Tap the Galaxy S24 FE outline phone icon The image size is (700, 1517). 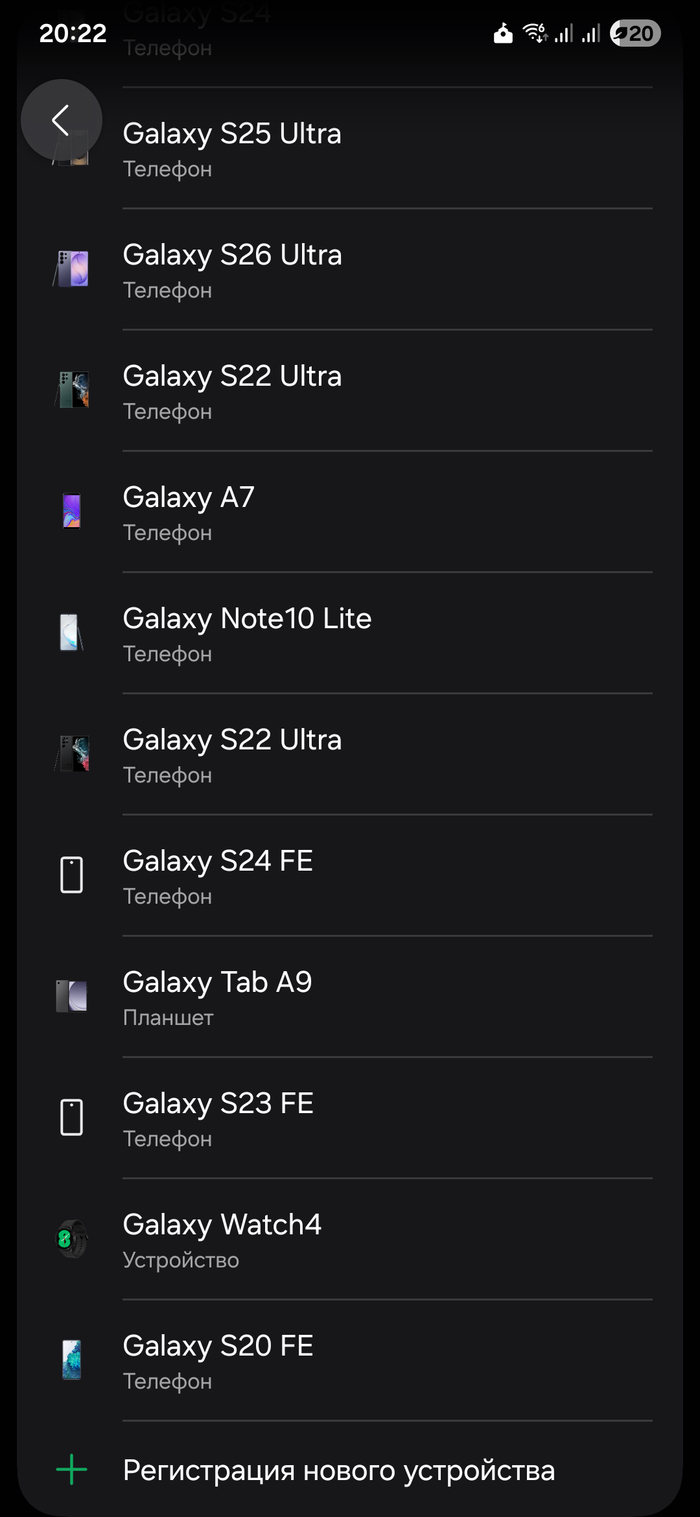pyautogui.click(x=71, y=875)
